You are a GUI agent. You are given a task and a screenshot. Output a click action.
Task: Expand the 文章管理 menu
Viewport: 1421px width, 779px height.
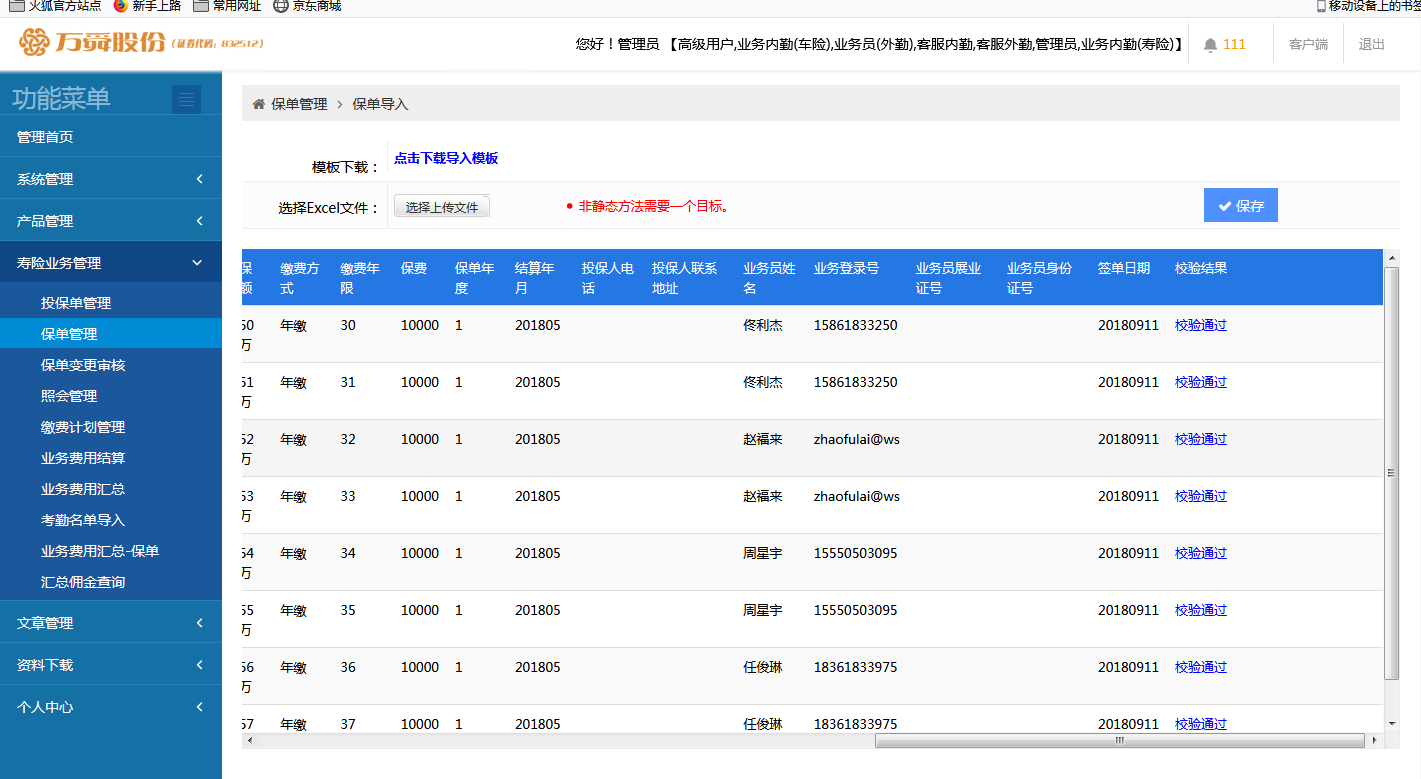click(x=110, y=623)
